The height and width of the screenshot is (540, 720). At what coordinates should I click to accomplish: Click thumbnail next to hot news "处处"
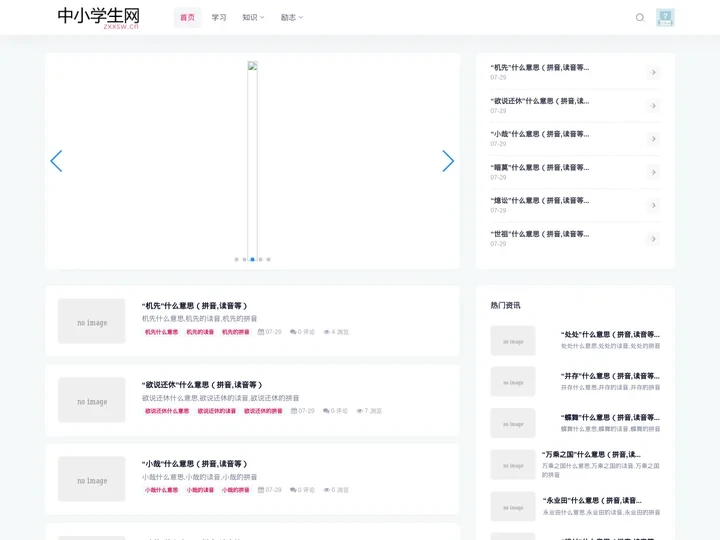(x=513, y=341)
